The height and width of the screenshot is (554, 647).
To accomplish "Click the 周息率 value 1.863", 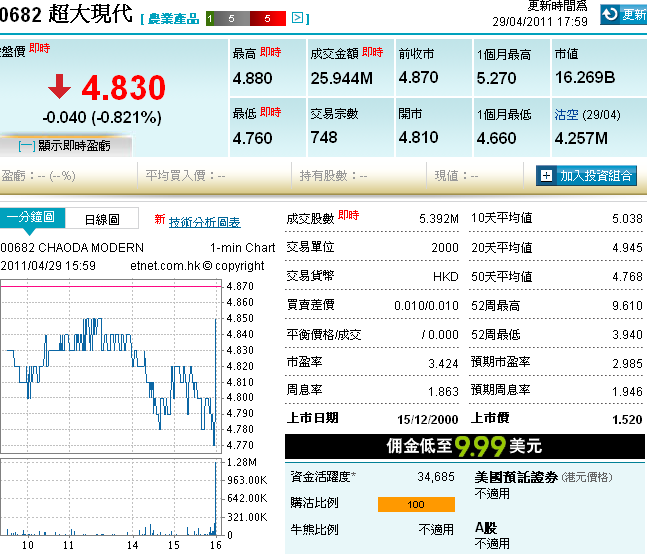I will pyautogui.click(x=443, y=391).
